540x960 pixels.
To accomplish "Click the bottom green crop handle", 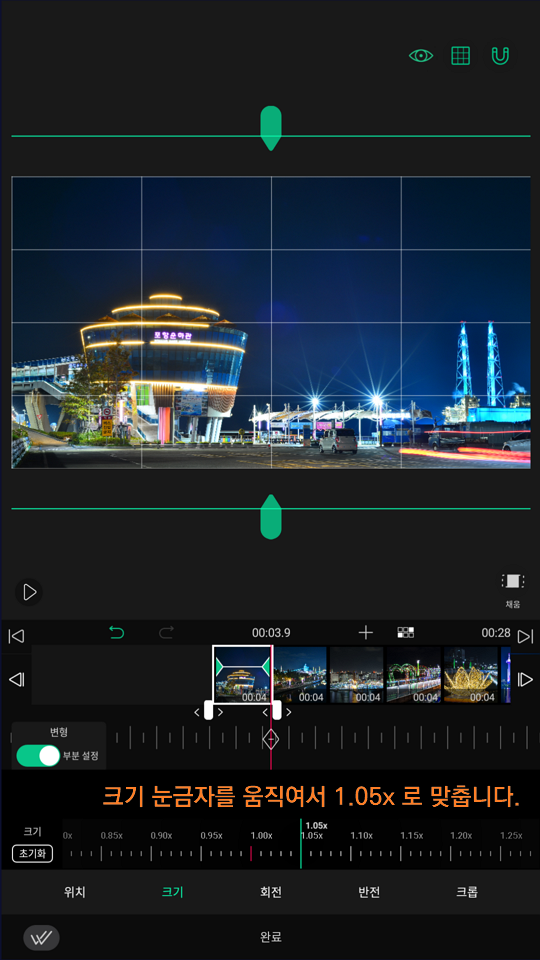I will 271,517.
